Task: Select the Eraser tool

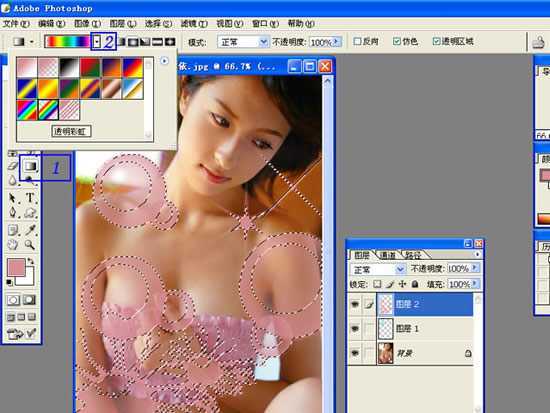Action: pyautogui.click(x=13, y=166)
